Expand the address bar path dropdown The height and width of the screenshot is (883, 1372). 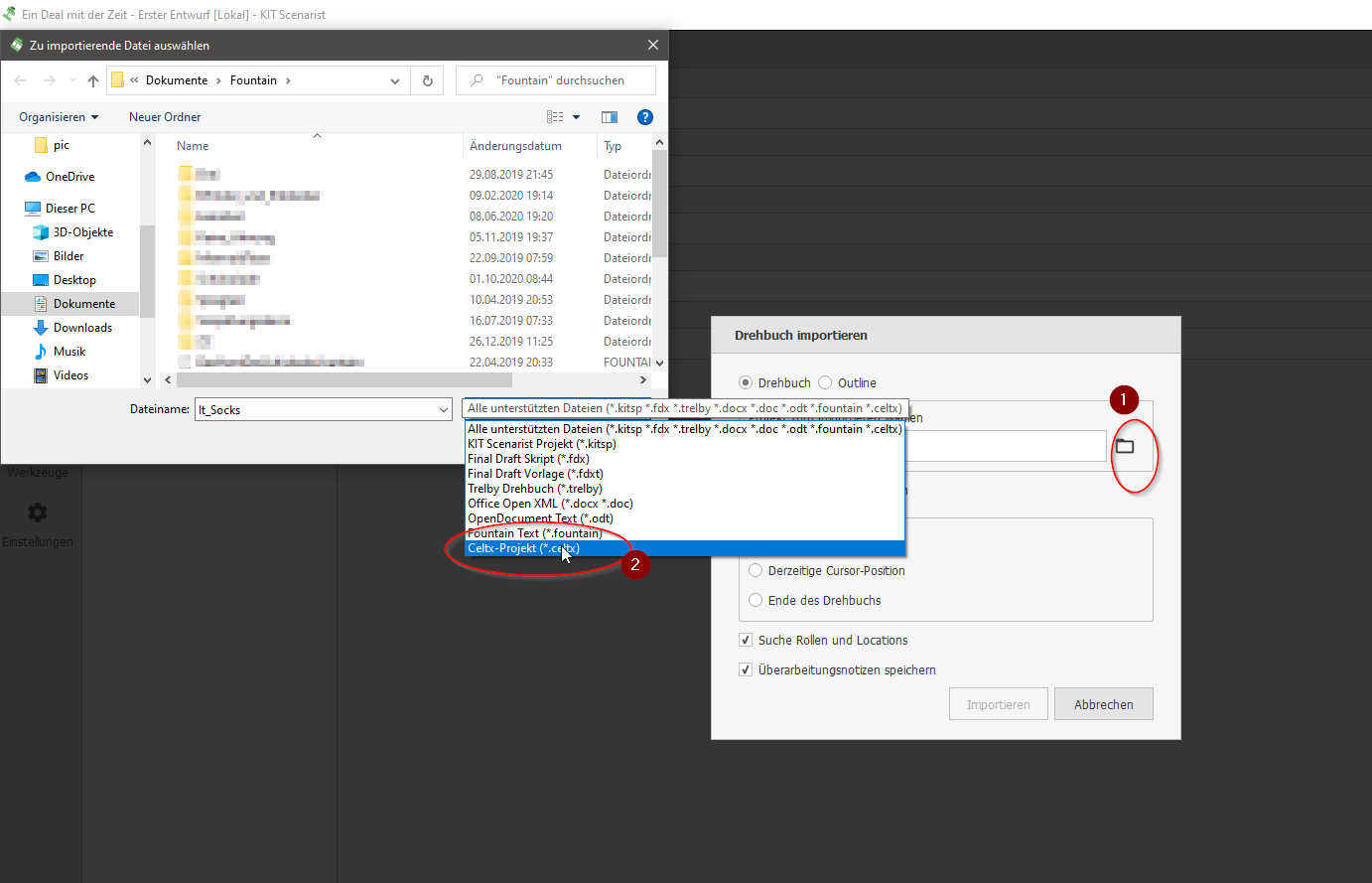[395, 80]
